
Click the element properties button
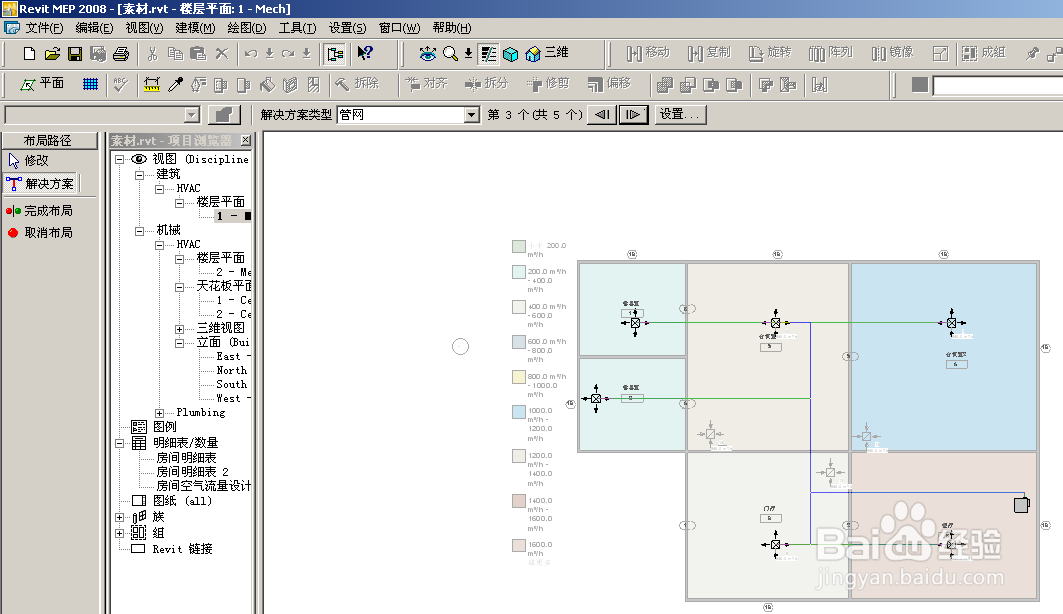pyautogui.click(x=224, y=115)
